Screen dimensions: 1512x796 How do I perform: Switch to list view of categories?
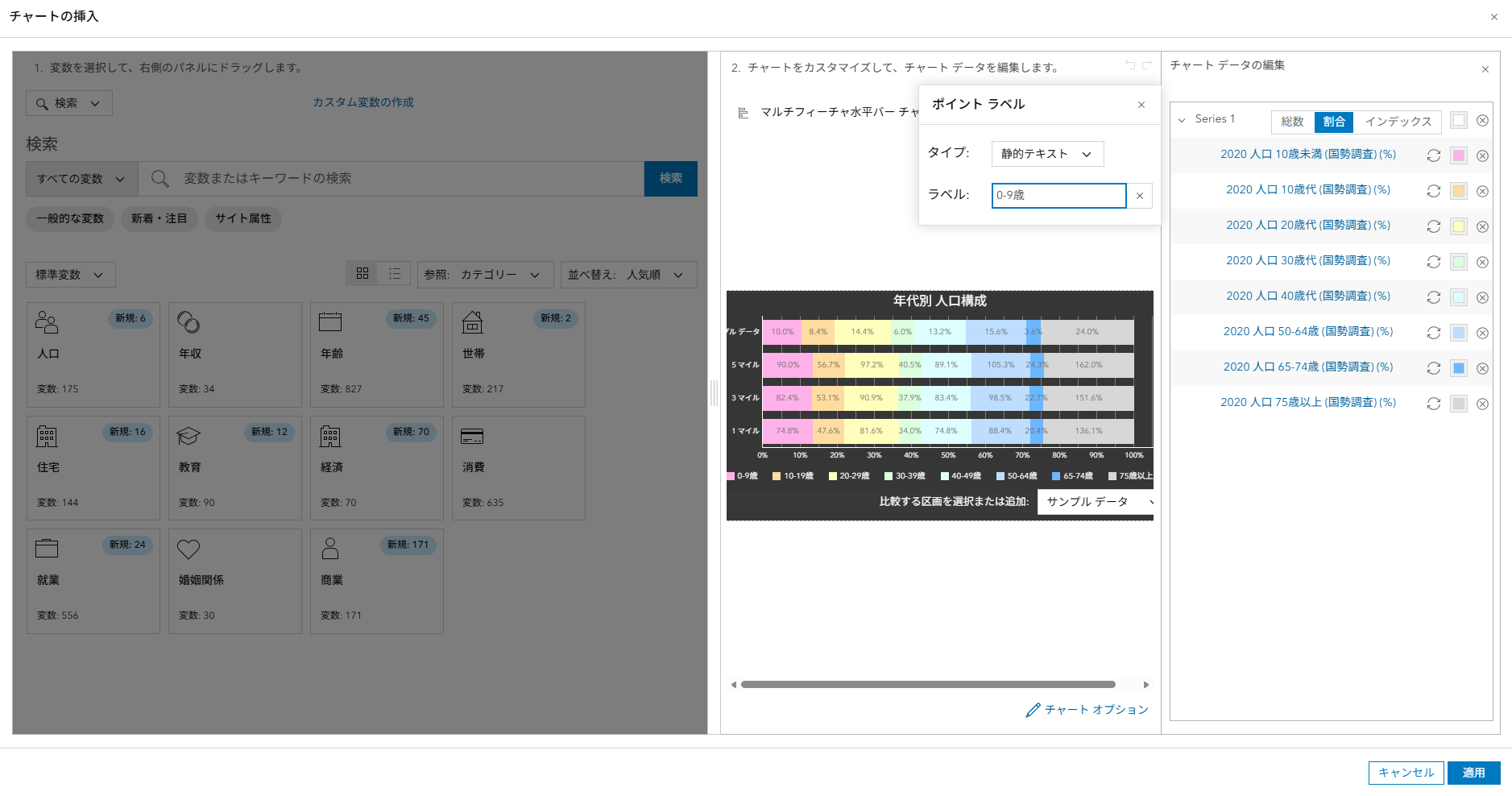coord(395,274)
